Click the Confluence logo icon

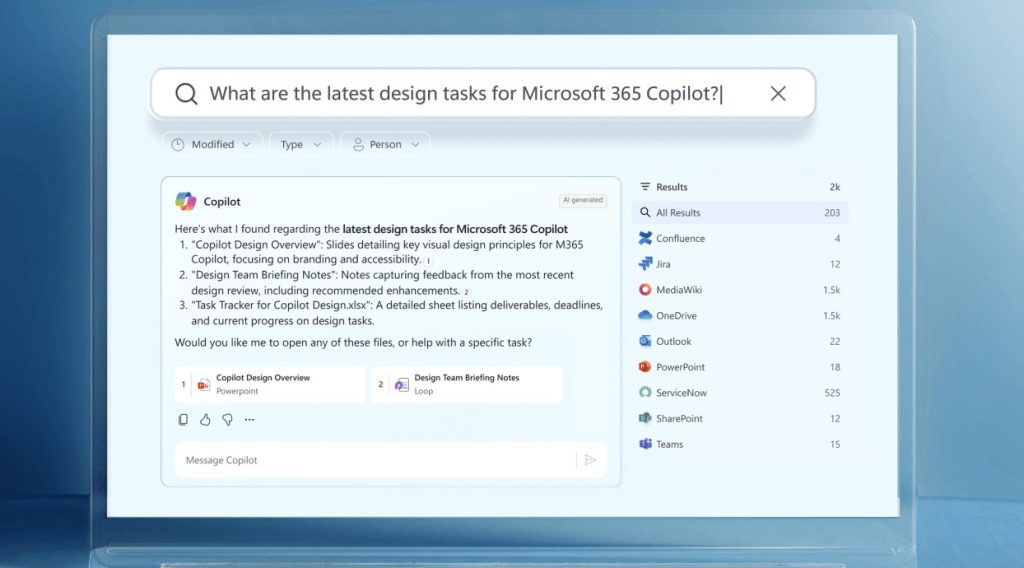click(645, 238)
